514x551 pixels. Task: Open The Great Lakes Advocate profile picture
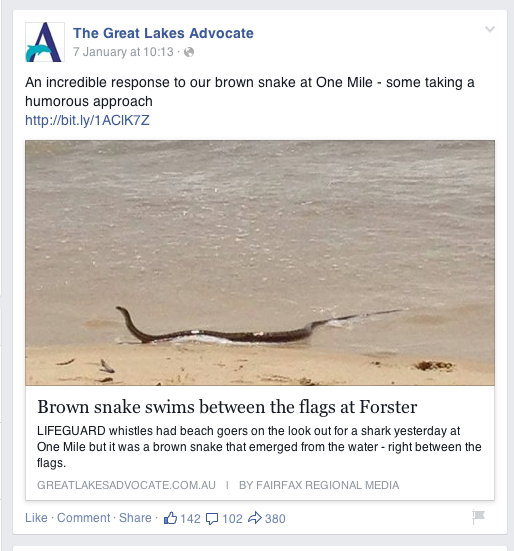tap(45, 42)
